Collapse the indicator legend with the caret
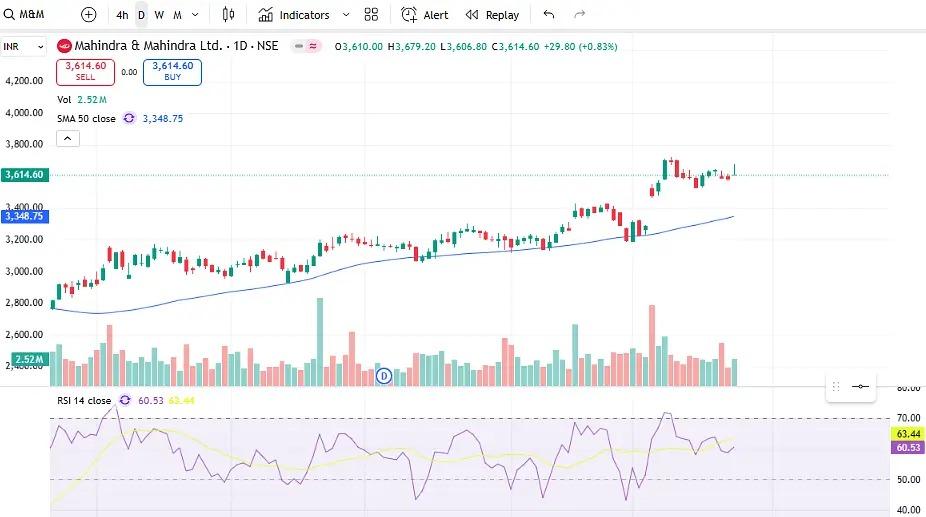The width and height of the screenshot is (926, 517). (x=68, y=138)
